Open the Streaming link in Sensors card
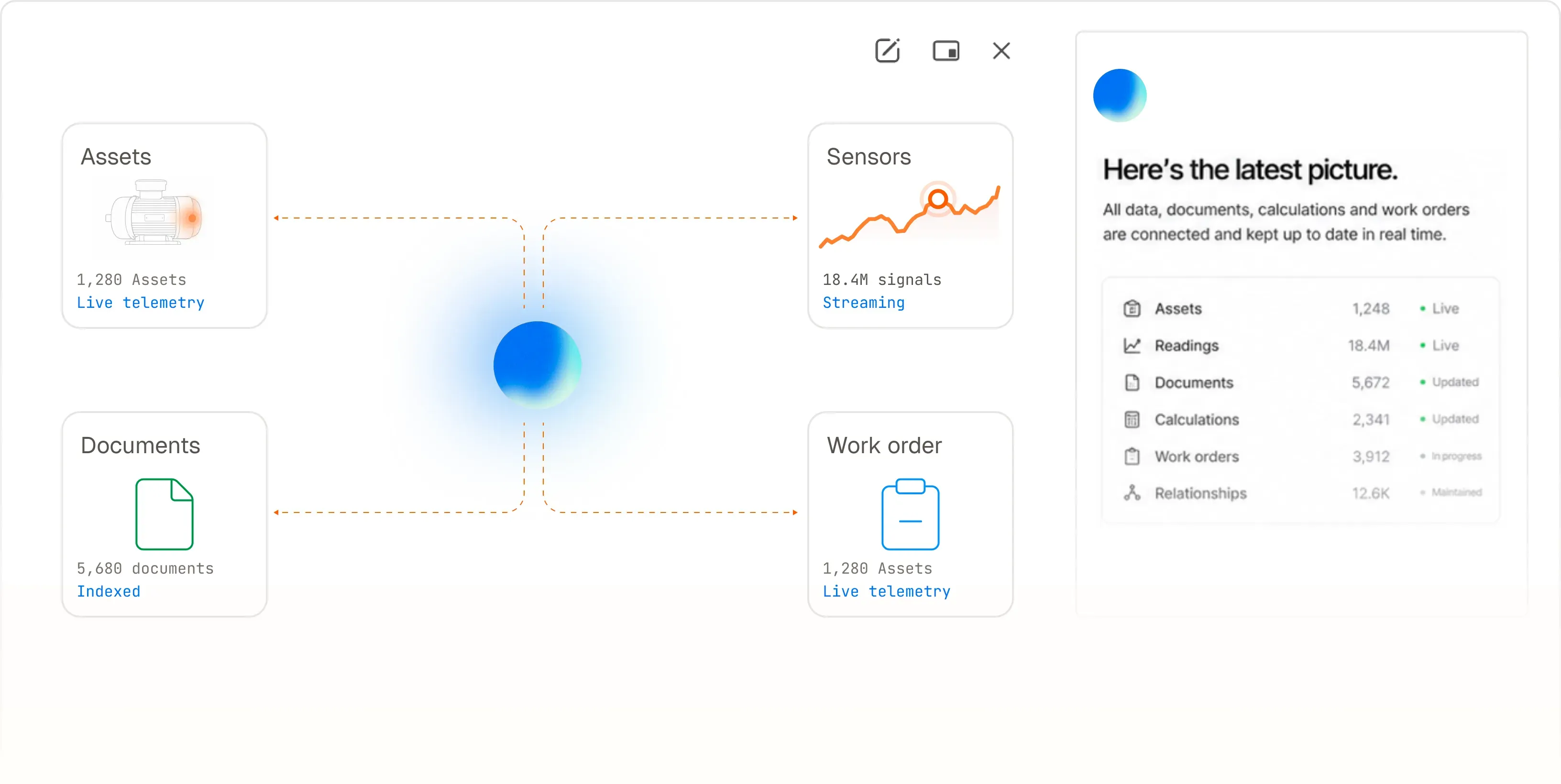 coord(864,302)
